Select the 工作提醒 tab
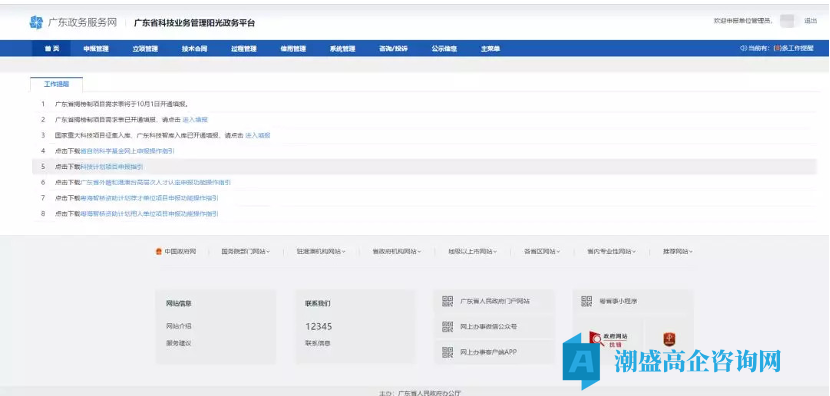Screen dimensions: 830x396 [x=56, y=84]
